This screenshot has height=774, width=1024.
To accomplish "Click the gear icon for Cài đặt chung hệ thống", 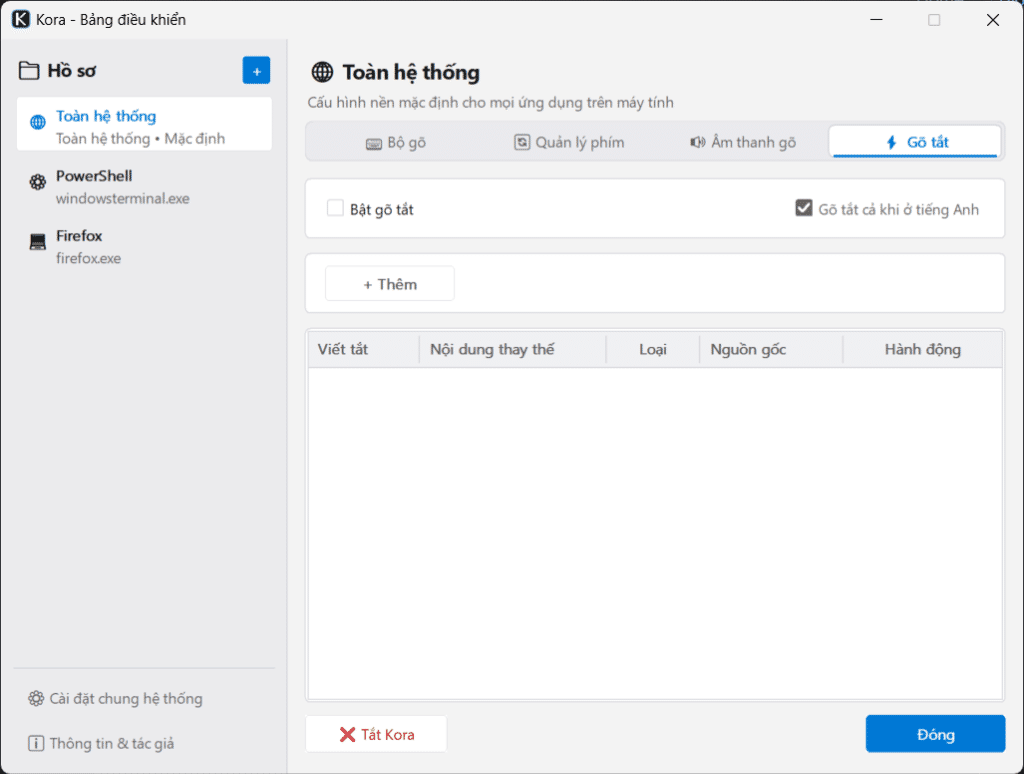I will (x=36, y=698).
